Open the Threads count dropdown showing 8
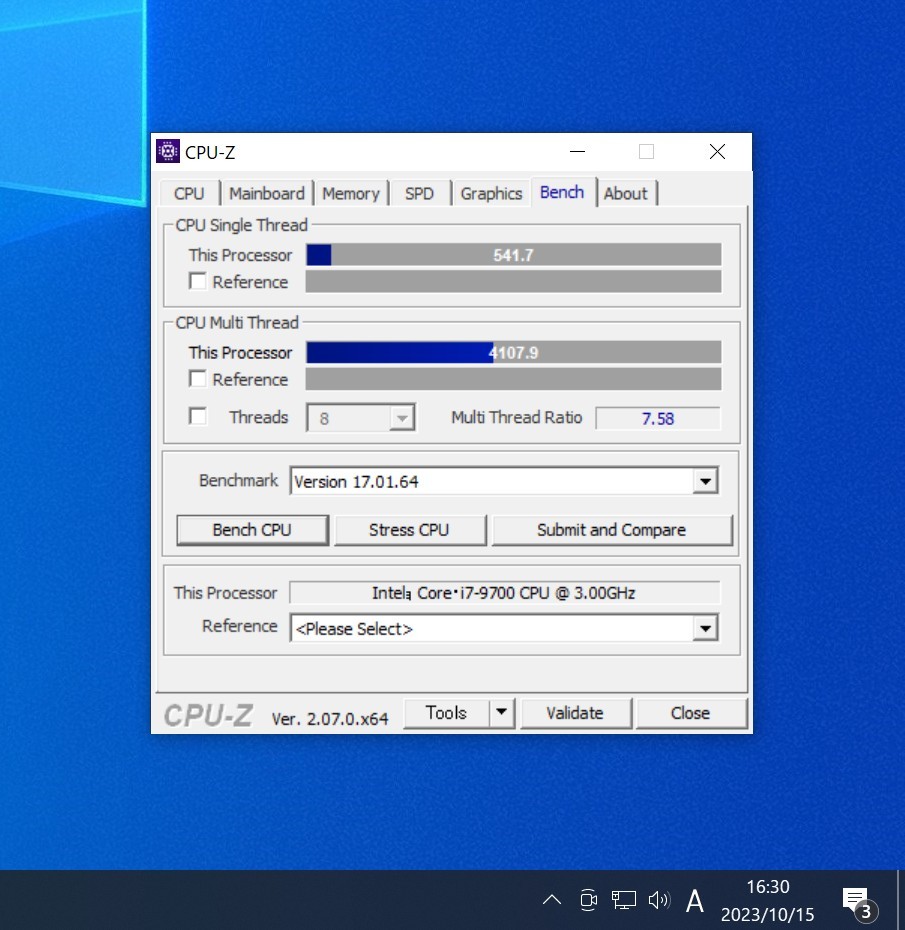 (361, 418)
